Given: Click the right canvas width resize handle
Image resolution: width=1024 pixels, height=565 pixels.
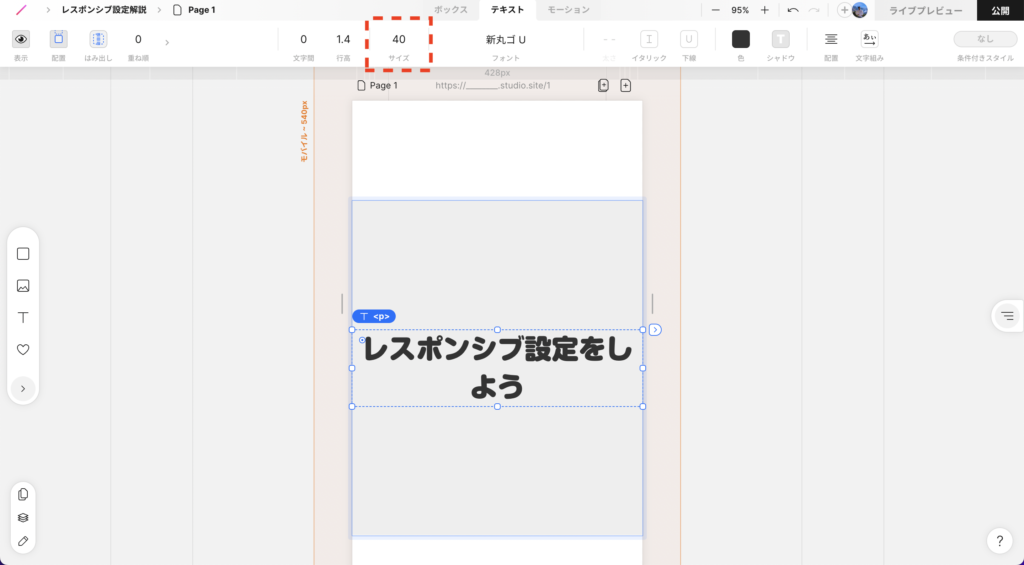Looking at the screenshot, I should 652,303.
